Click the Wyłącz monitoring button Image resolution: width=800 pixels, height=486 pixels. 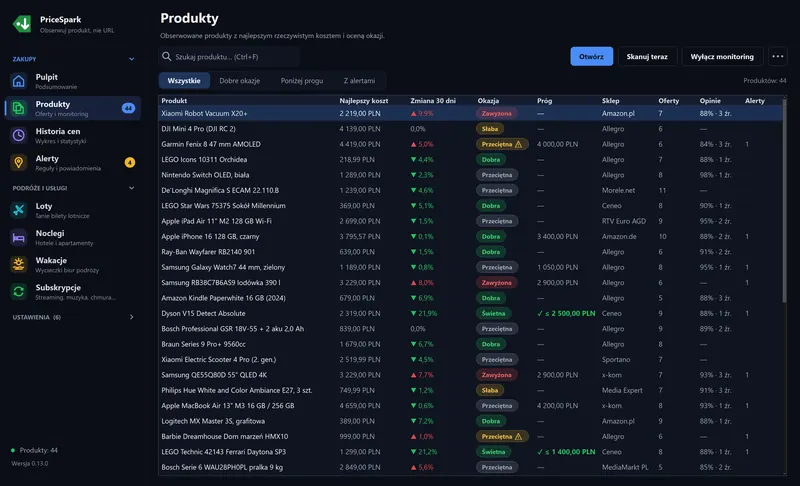(x=722, y=57)
